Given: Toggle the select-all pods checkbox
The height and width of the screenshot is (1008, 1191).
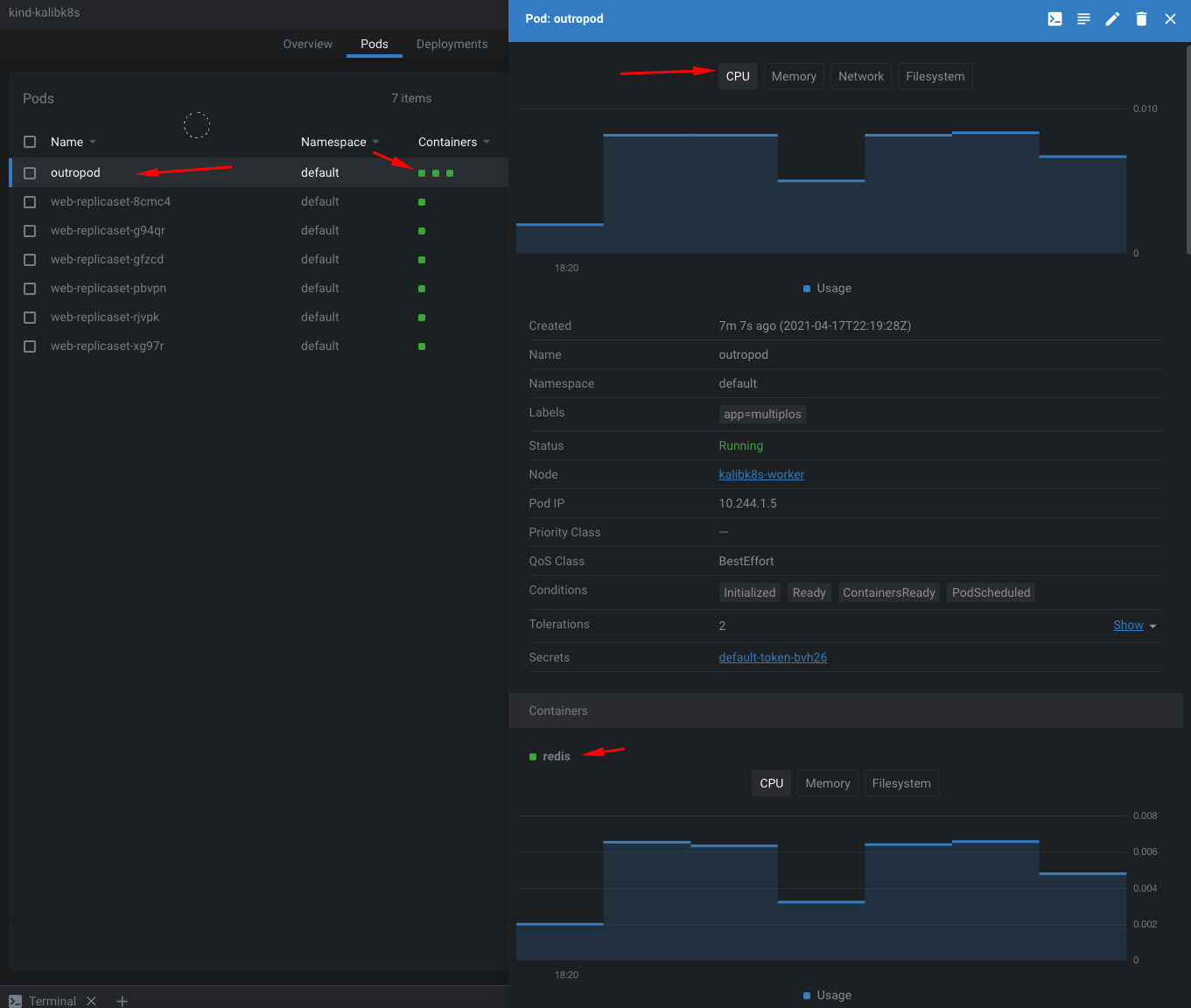Looking at the screenshot, I should pyautogui.click(x=30, y=142).
